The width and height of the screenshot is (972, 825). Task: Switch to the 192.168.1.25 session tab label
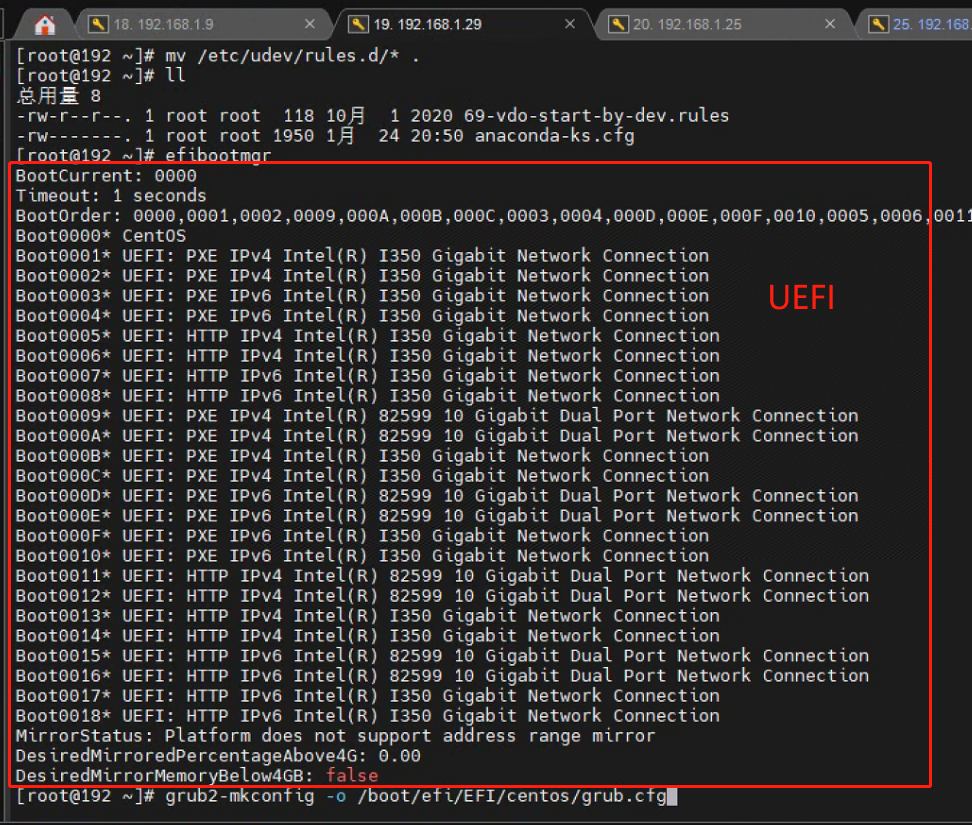[687, 24]
